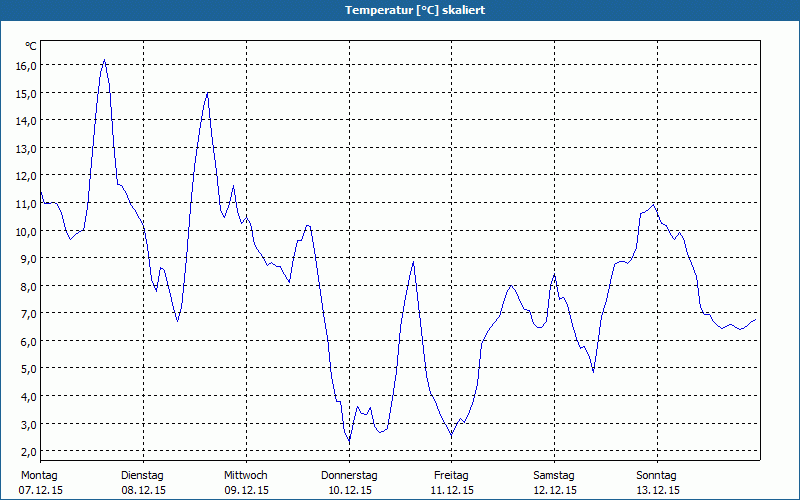Image resolution: width=800 pixels, height=500 pixels.
Task: Click the Dienstag day label
Action: point(142,476)
